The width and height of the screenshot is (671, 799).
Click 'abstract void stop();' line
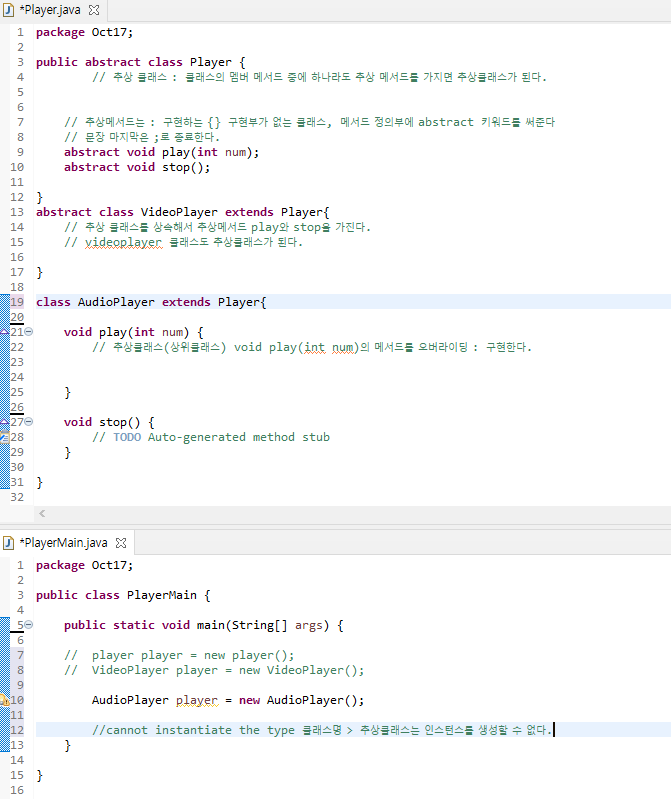[137, 167]
